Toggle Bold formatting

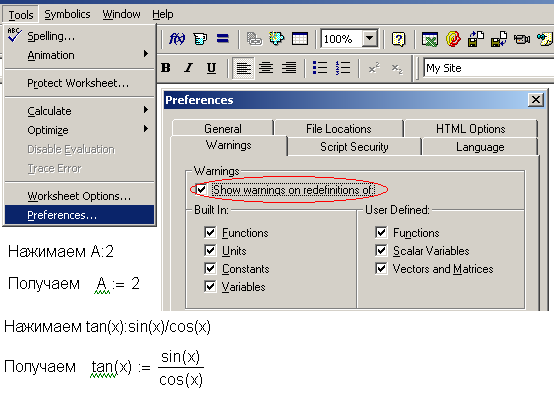click(x=166, y=68)
